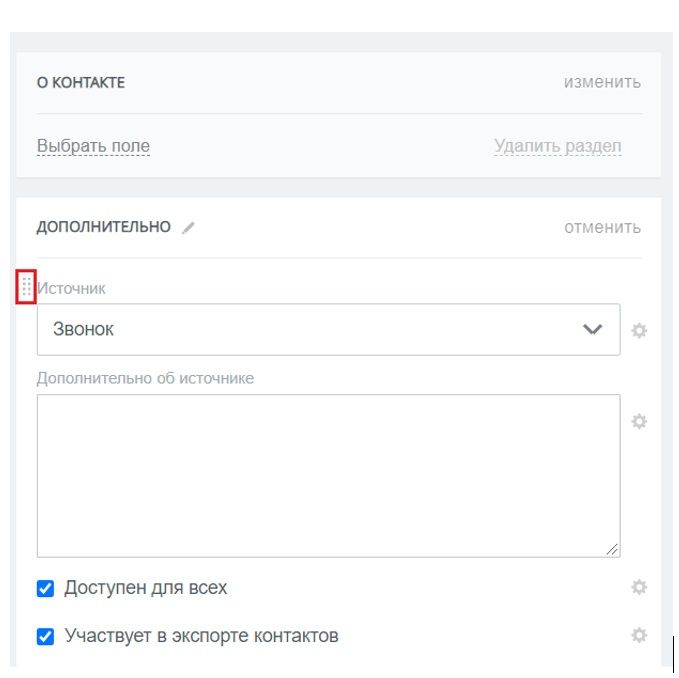Open gear settings for the source details textarea

pyautogui.click(x=639, y=422)
